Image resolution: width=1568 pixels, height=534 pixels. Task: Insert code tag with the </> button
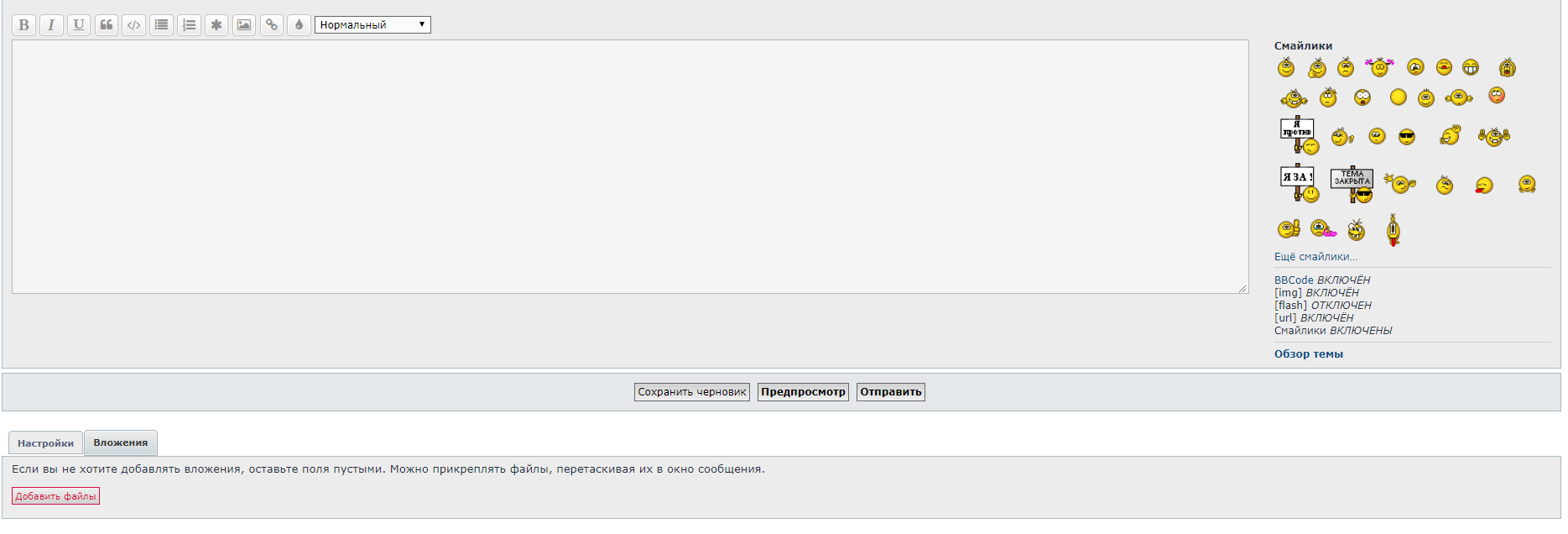pyautogui.click(x=134, y=25)
